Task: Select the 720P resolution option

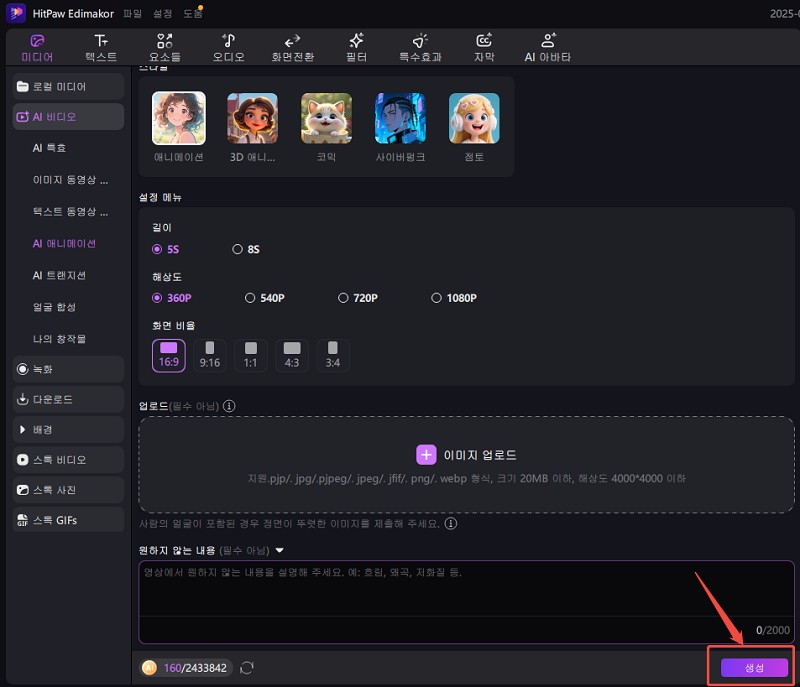Action: click(343, 298)
